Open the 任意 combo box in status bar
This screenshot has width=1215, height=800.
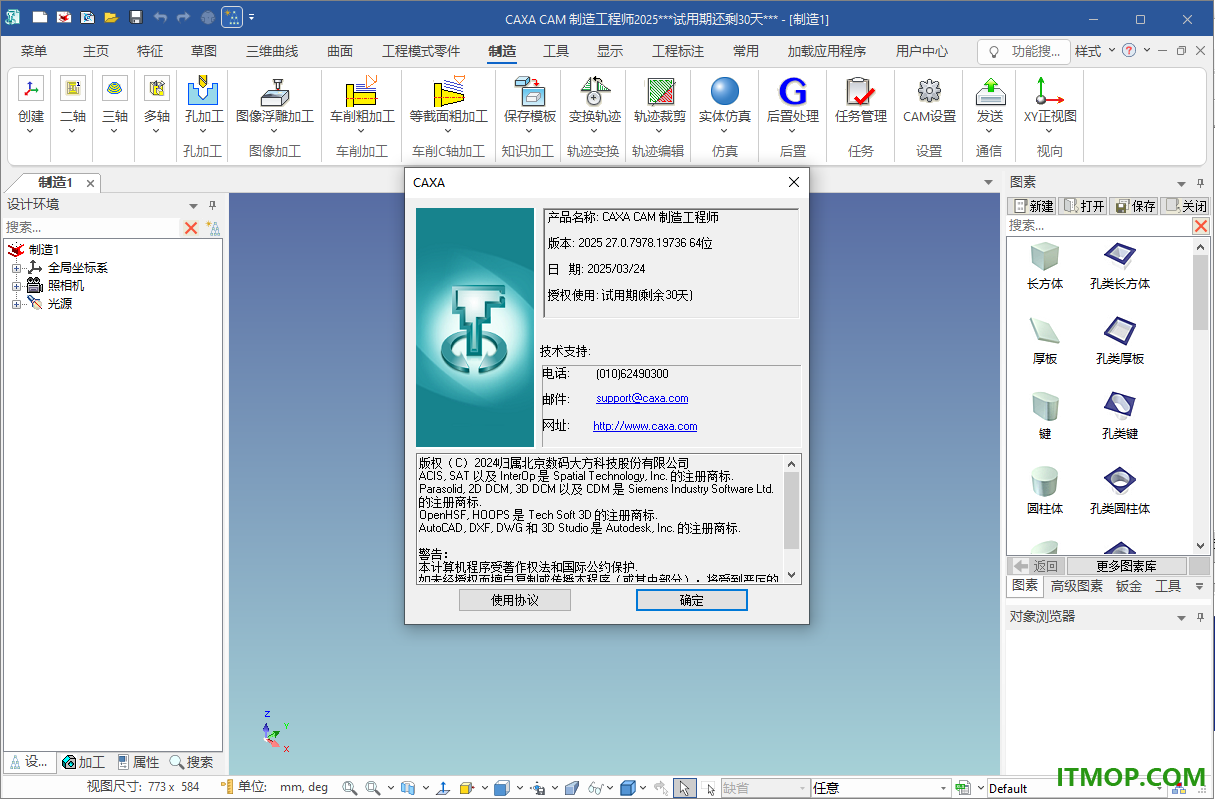click(879, 788)
